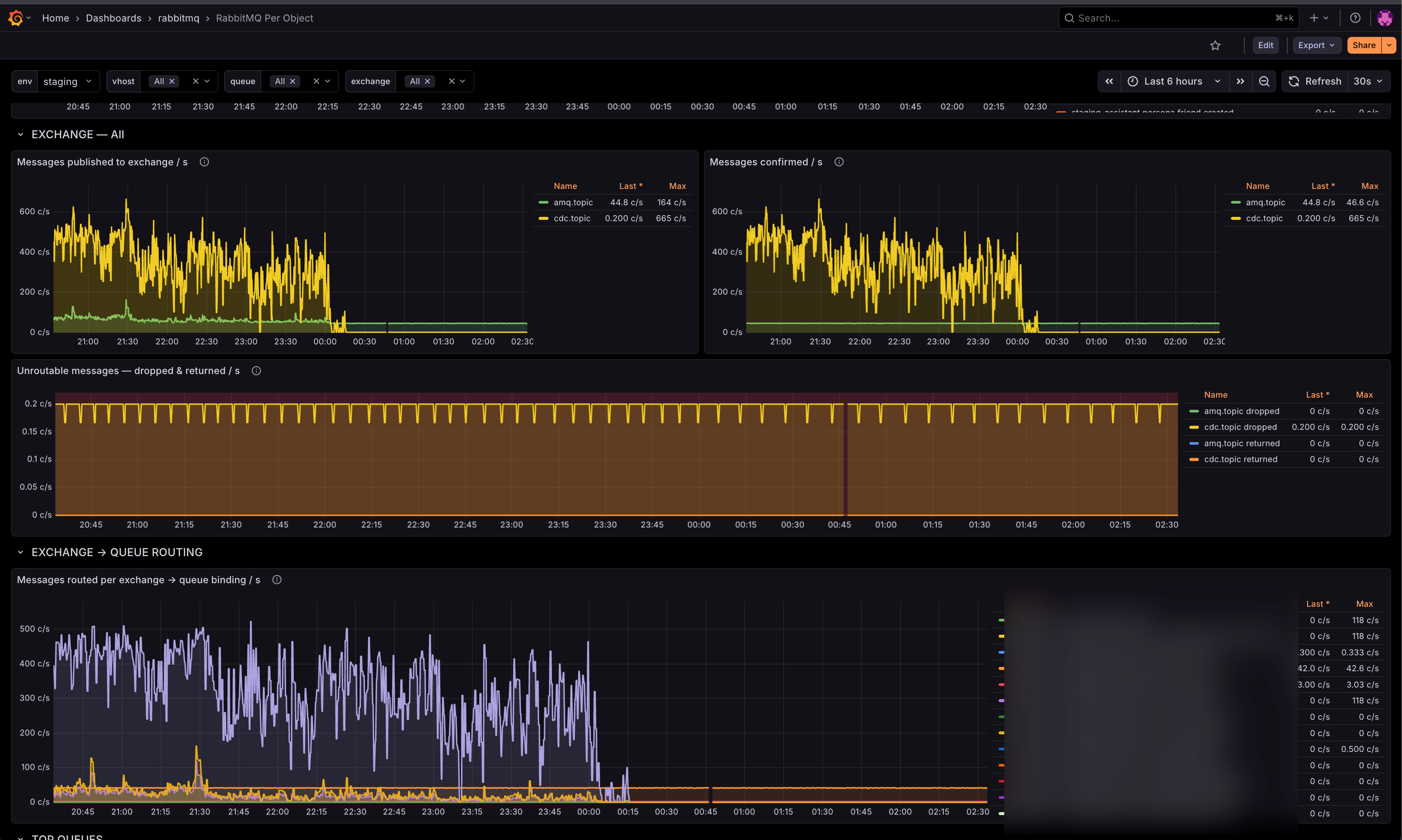Viewport: 1402px width, 840px height.
Task: Click the Refresh button
Action: [1315, 82]
